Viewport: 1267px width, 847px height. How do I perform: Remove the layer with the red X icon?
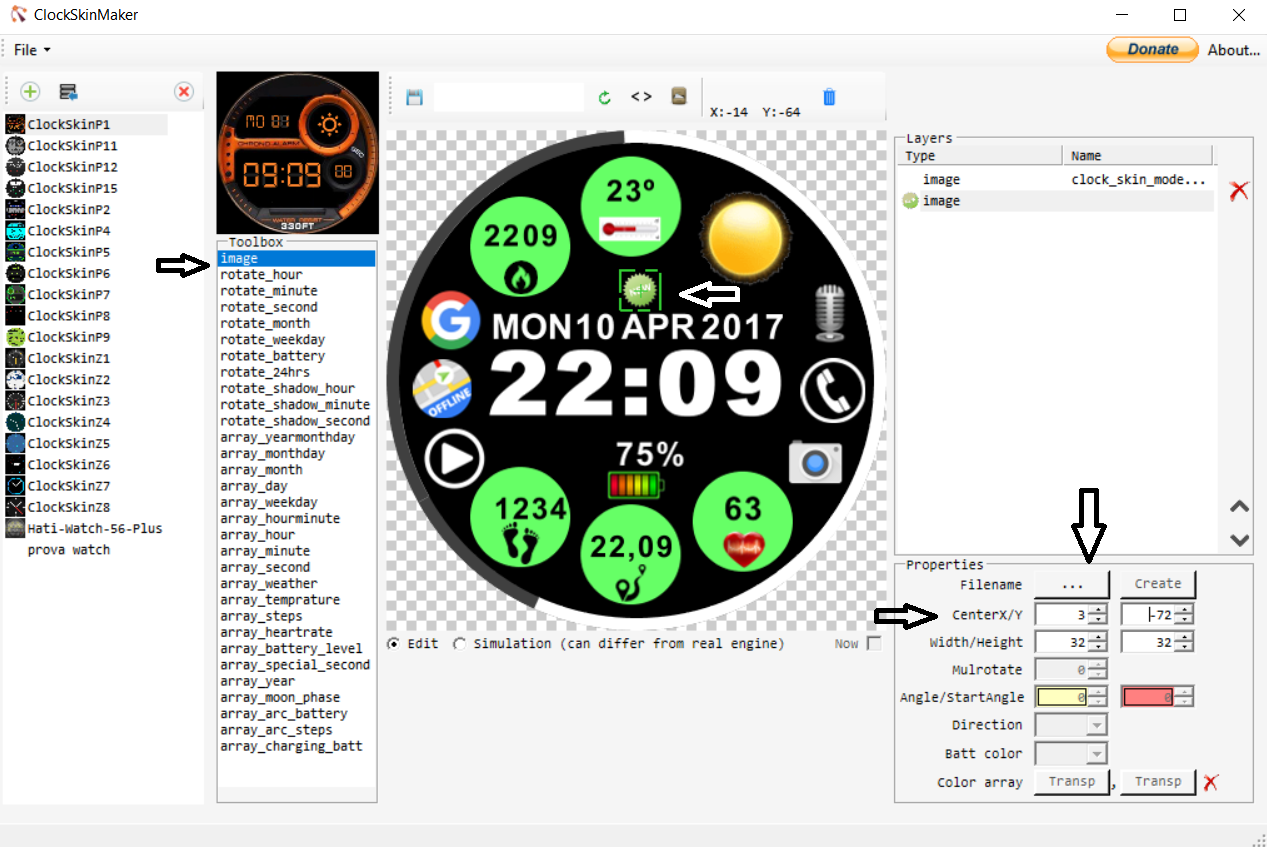(x=1239, y=190)
